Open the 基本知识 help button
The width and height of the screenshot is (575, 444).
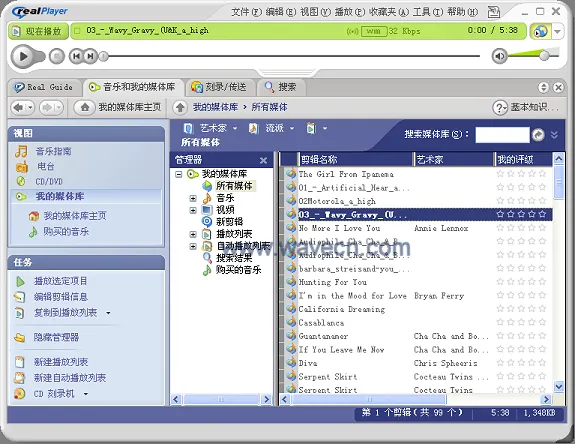coord(525,107)
